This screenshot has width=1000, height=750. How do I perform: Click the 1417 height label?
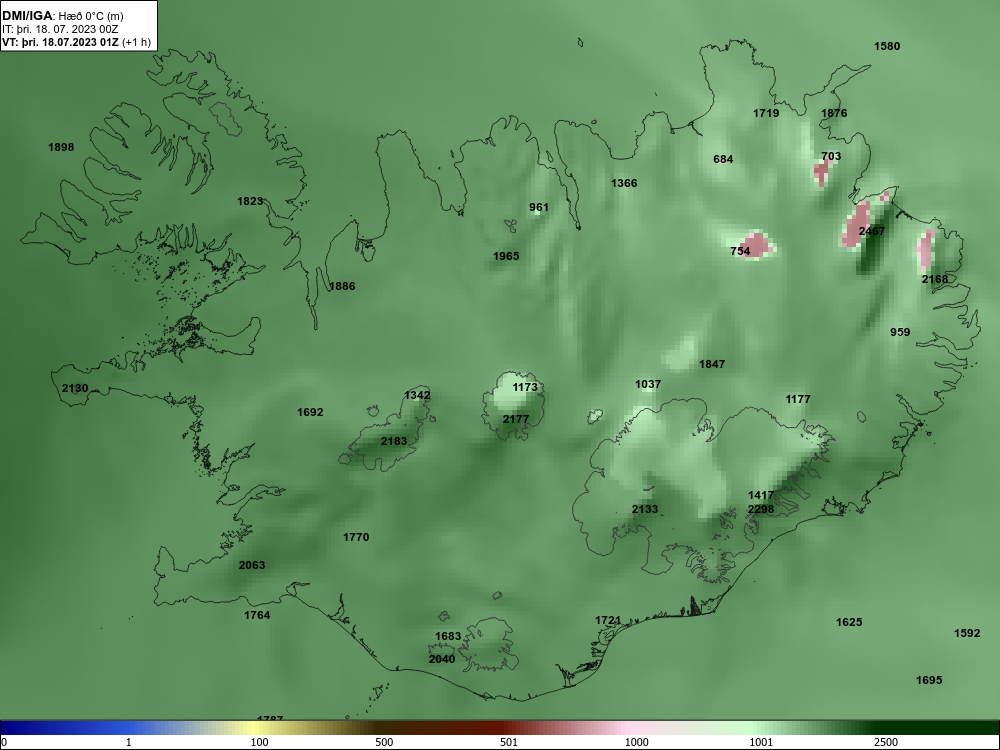click(x=761, y=495)
